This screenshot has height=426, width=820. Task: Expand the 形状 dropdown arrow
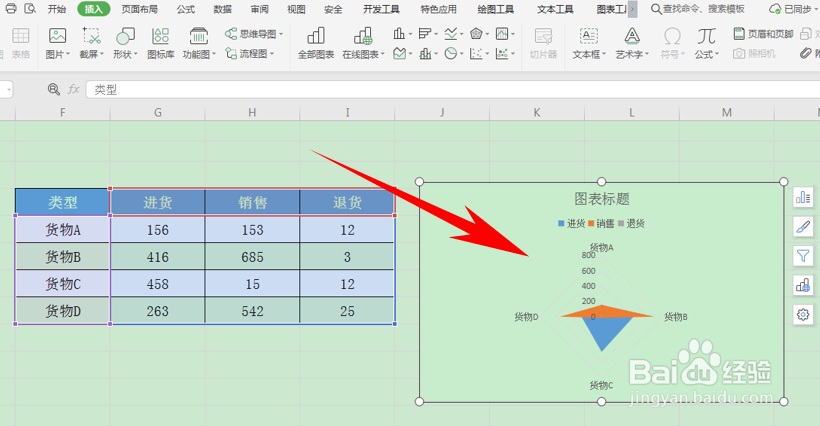point(136,54)
